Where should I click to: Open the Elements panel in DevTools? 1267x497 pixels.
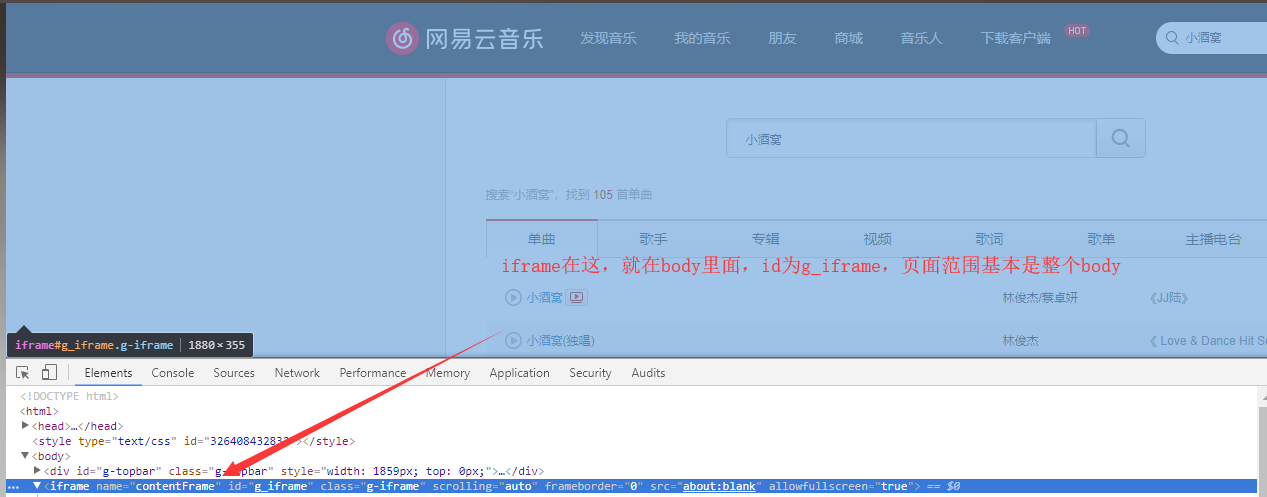(108, 373)
